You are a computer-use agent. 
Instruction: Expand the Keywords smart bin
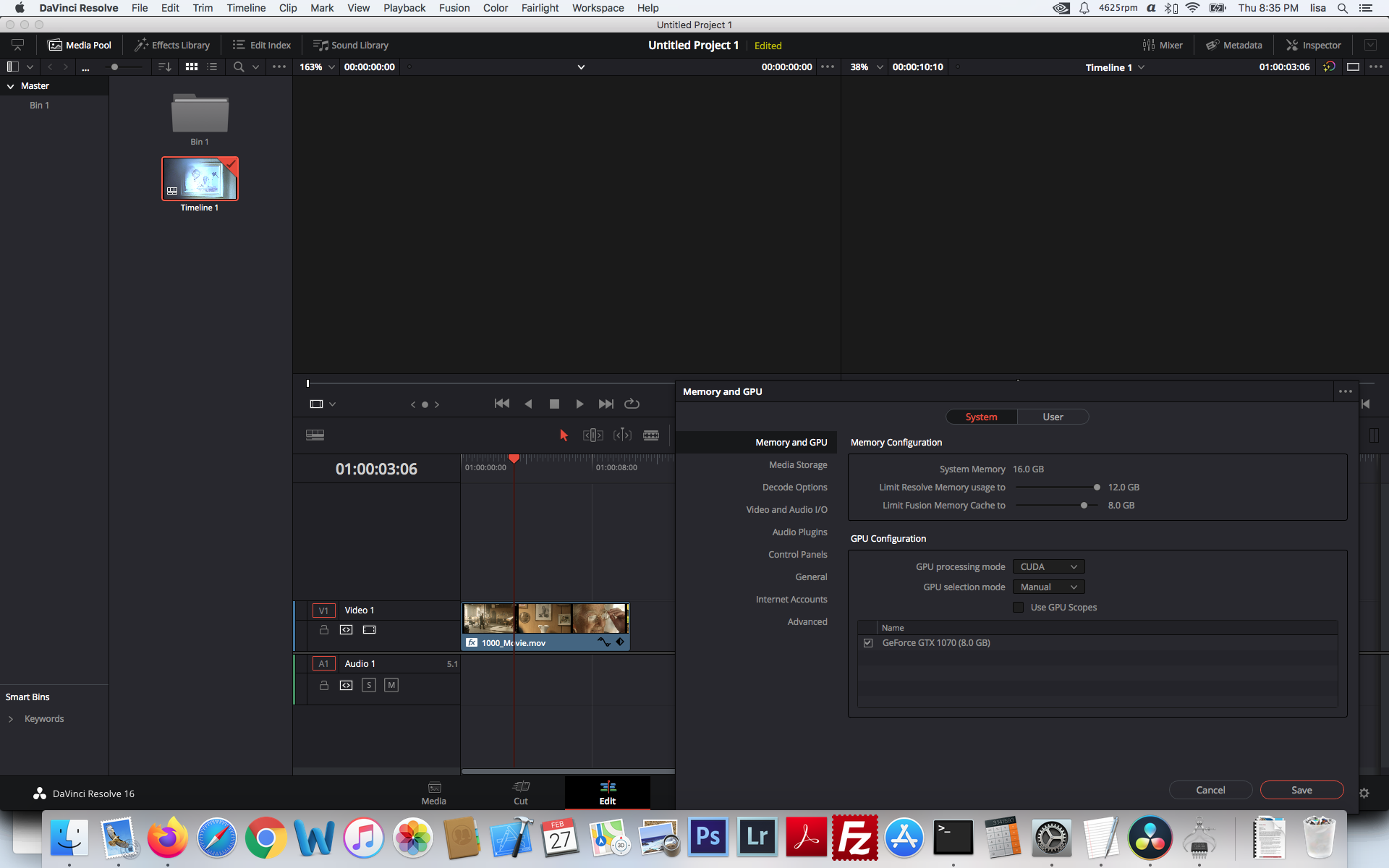click(11, 719)
